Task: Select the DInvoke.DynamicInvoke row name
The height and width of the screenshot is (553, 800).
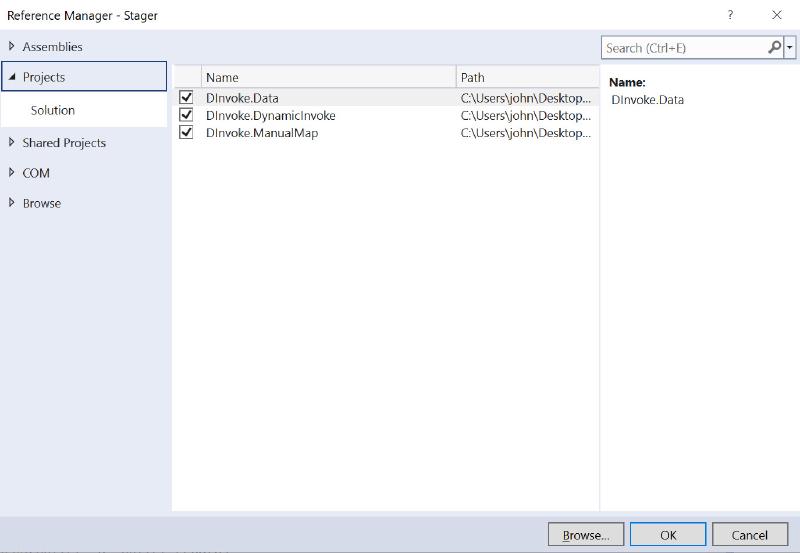Action: (271, 115)
